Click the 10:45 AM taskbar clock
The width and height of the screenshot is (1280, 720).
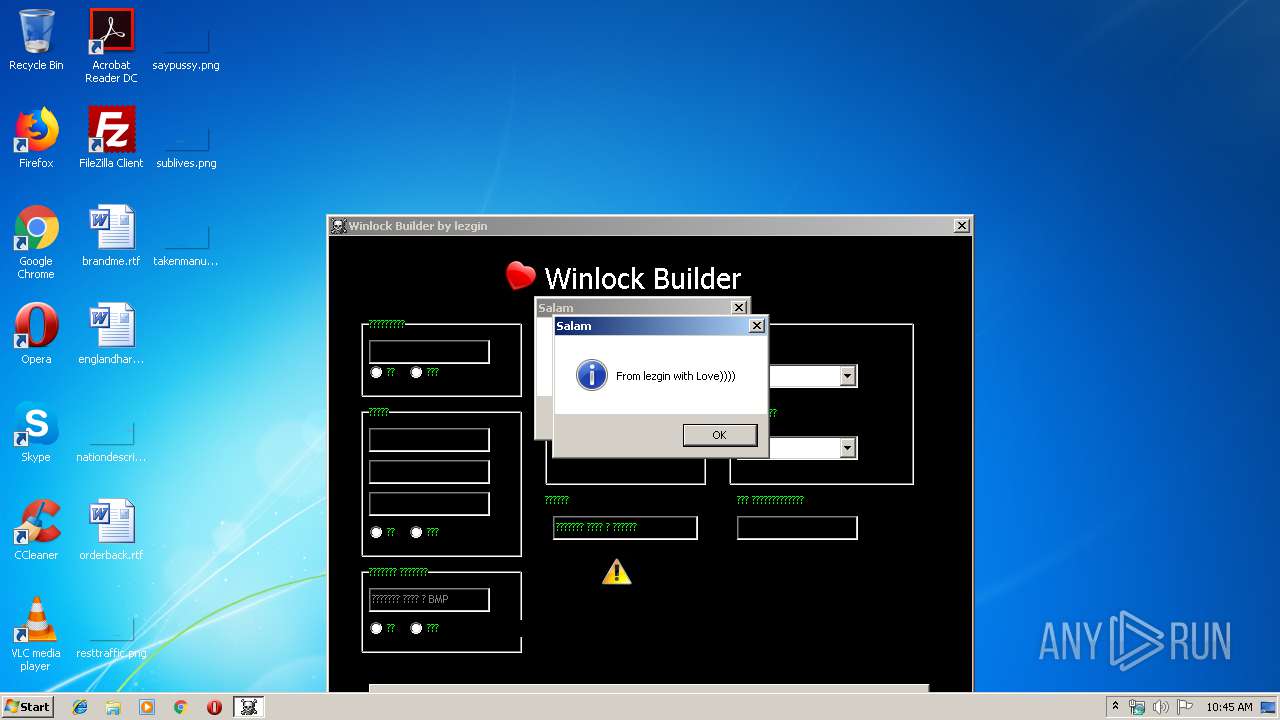click(x=1229, y=707)
